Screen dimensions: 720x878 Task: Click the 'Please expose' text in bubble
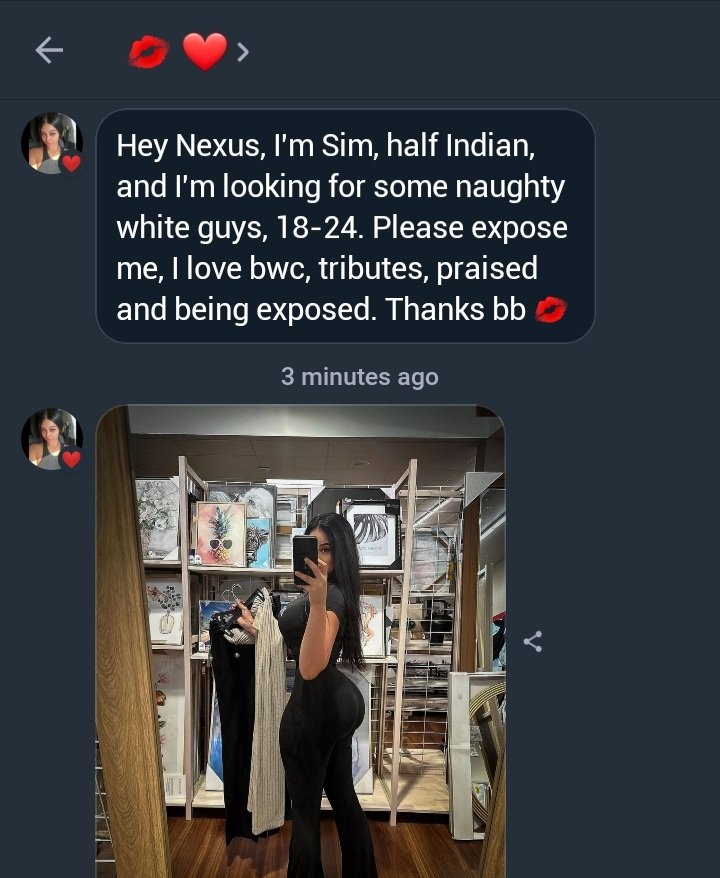(470, 228)
